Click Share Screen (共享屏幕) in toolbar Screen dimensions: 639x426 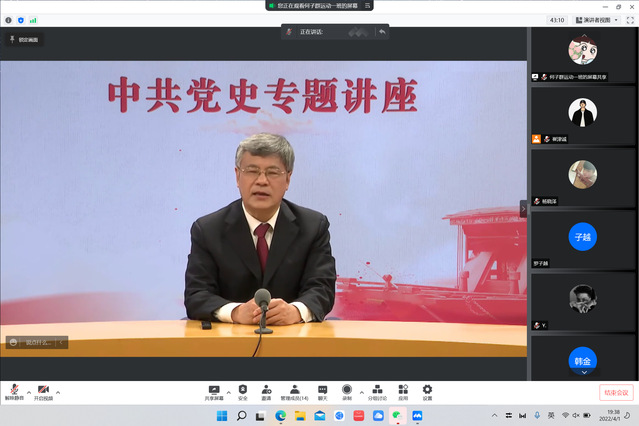click(x=214, y=390)
